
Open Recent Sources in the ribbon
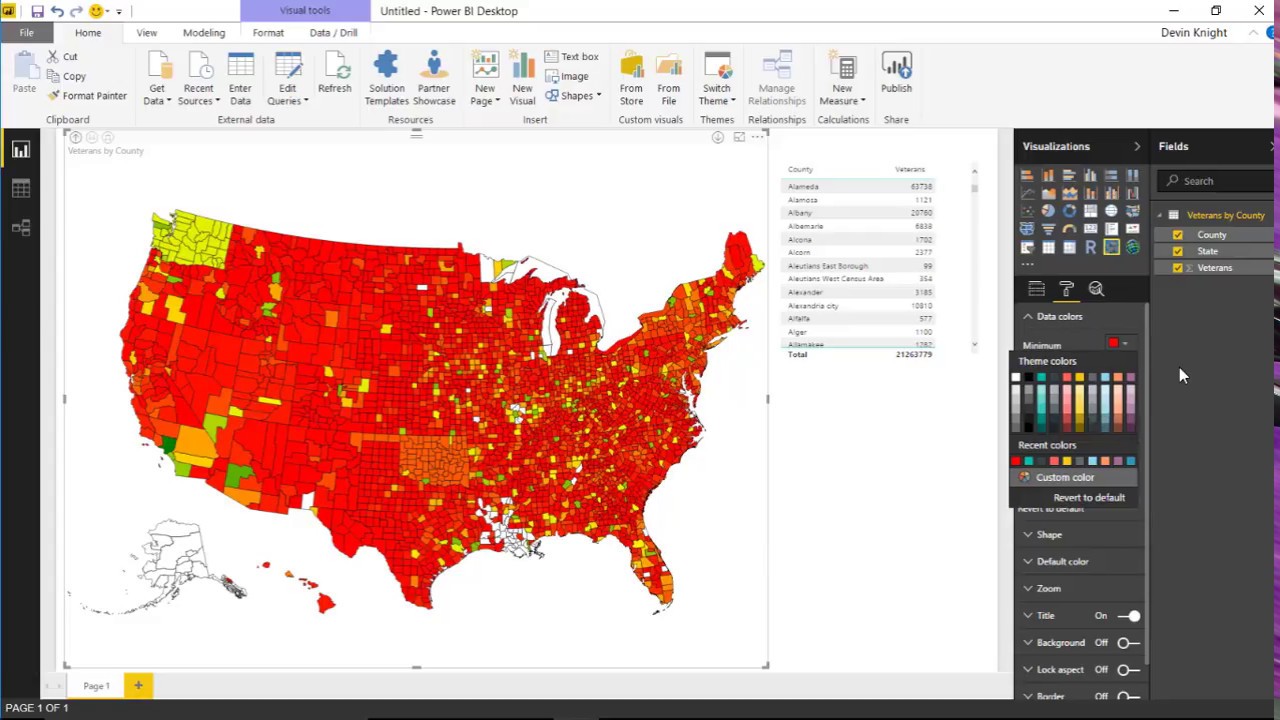pos(198,78)
